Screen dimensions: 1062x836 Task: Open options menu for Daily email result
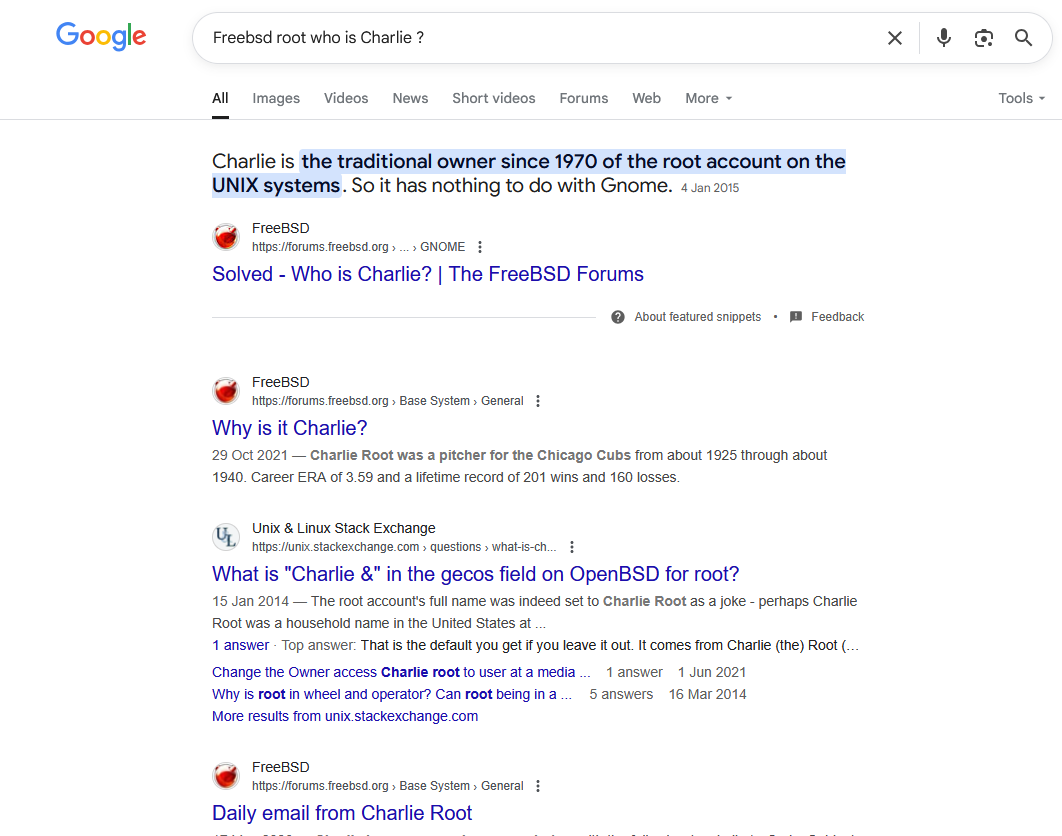click(x=538, y=786)
